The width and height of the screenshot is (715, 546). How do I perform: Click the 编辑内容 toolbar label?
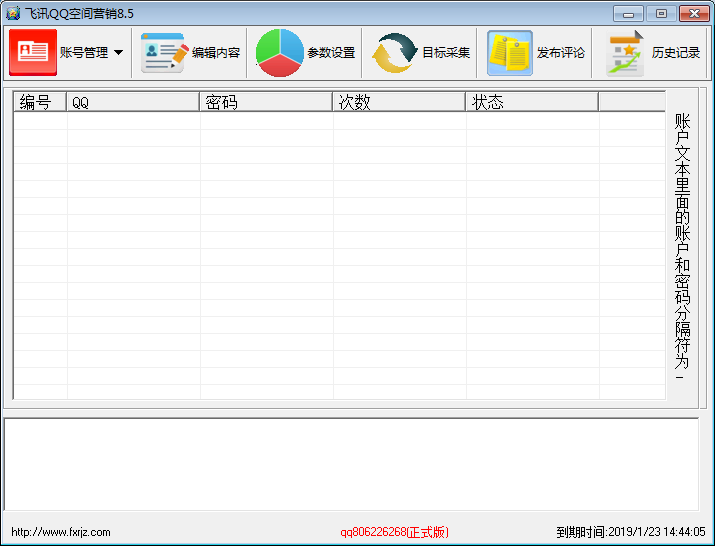(x=216, y=52)
